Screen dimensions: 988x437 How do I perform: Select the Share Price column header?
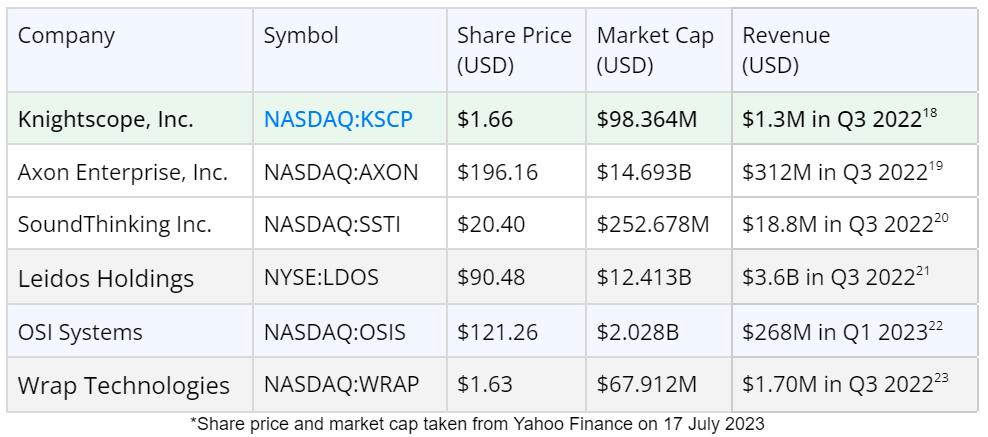tap(514, 50)
